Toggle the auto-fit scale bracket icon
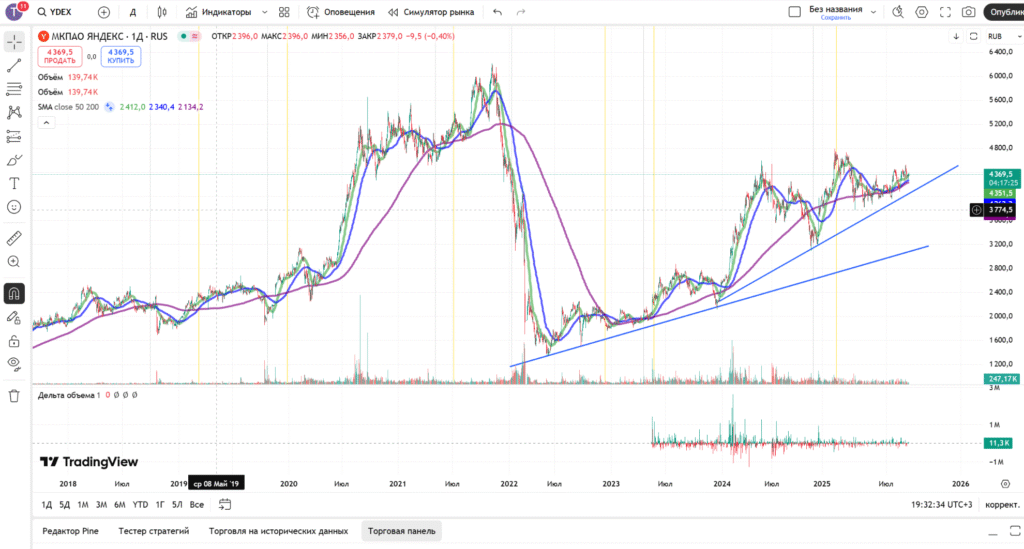Screen dimensions: 1024x549 [x=973, y=37]
